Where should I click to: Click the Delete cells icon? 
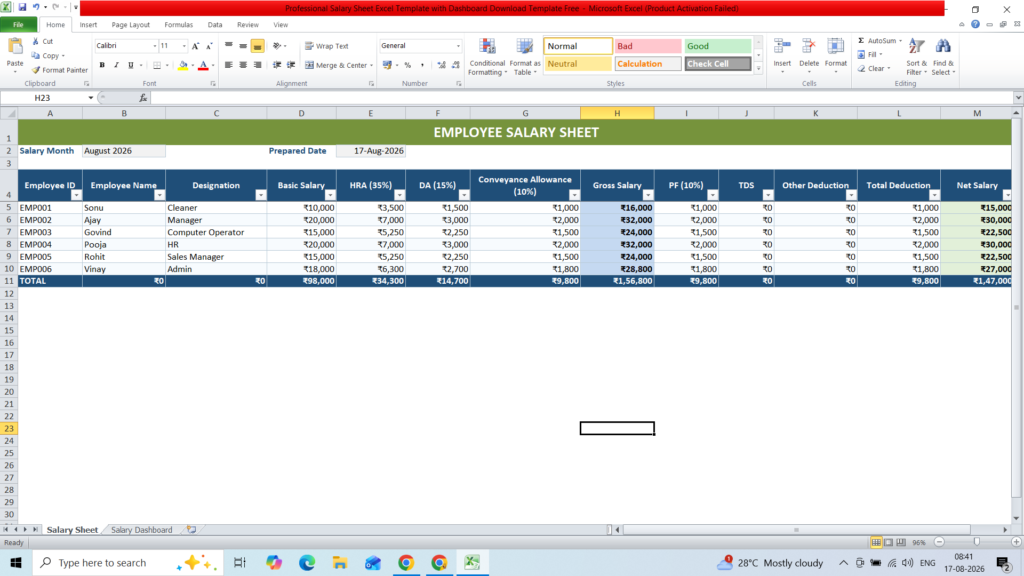808,47
